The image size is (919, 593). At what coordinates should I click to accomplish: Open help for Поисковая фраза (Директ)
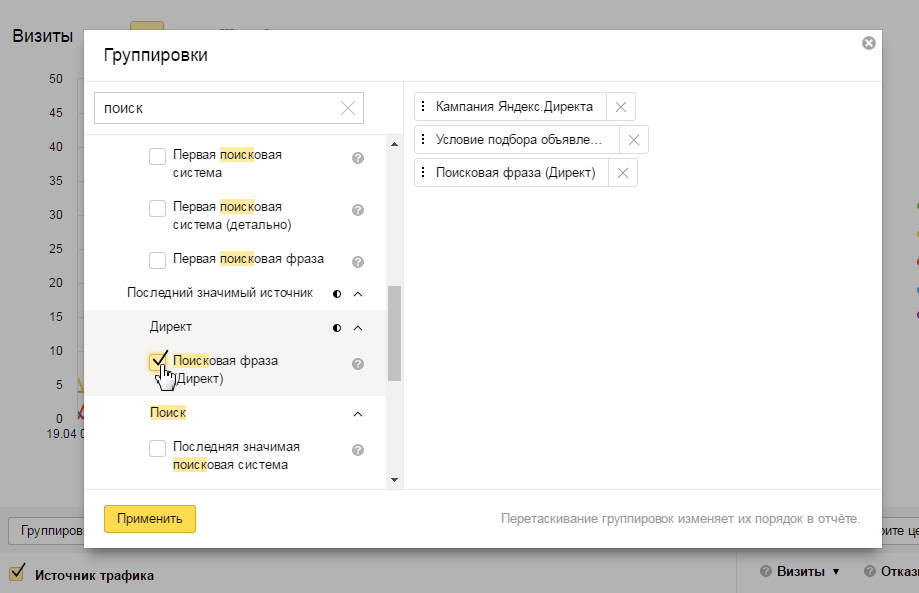click(358, 364)
